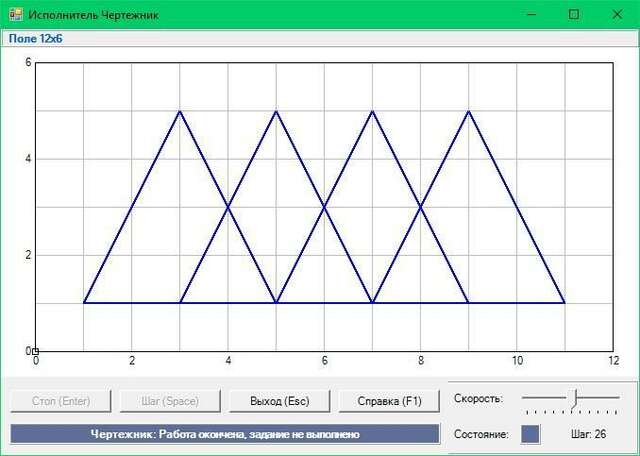Click the y-axis label 4

[28, 159]
